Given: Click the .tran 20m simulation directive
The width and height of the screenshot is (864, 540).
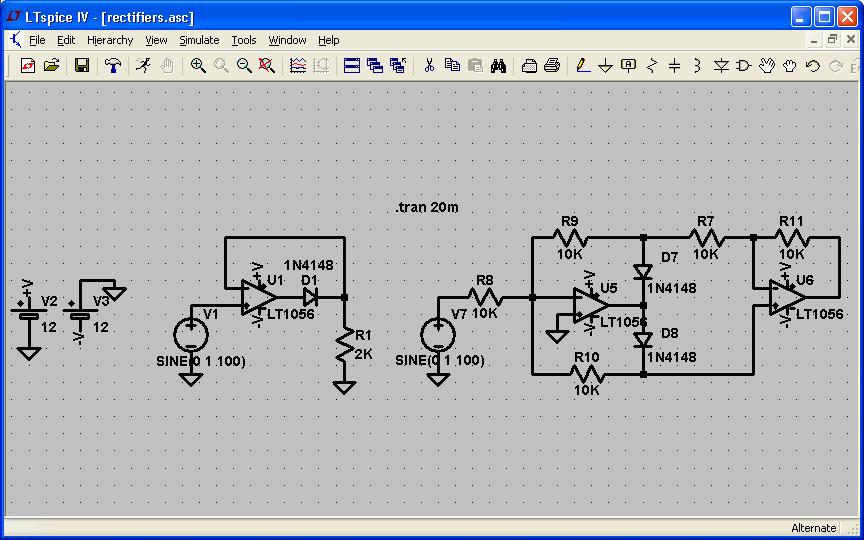Looking at the screenshot, I should coord(427,208).
